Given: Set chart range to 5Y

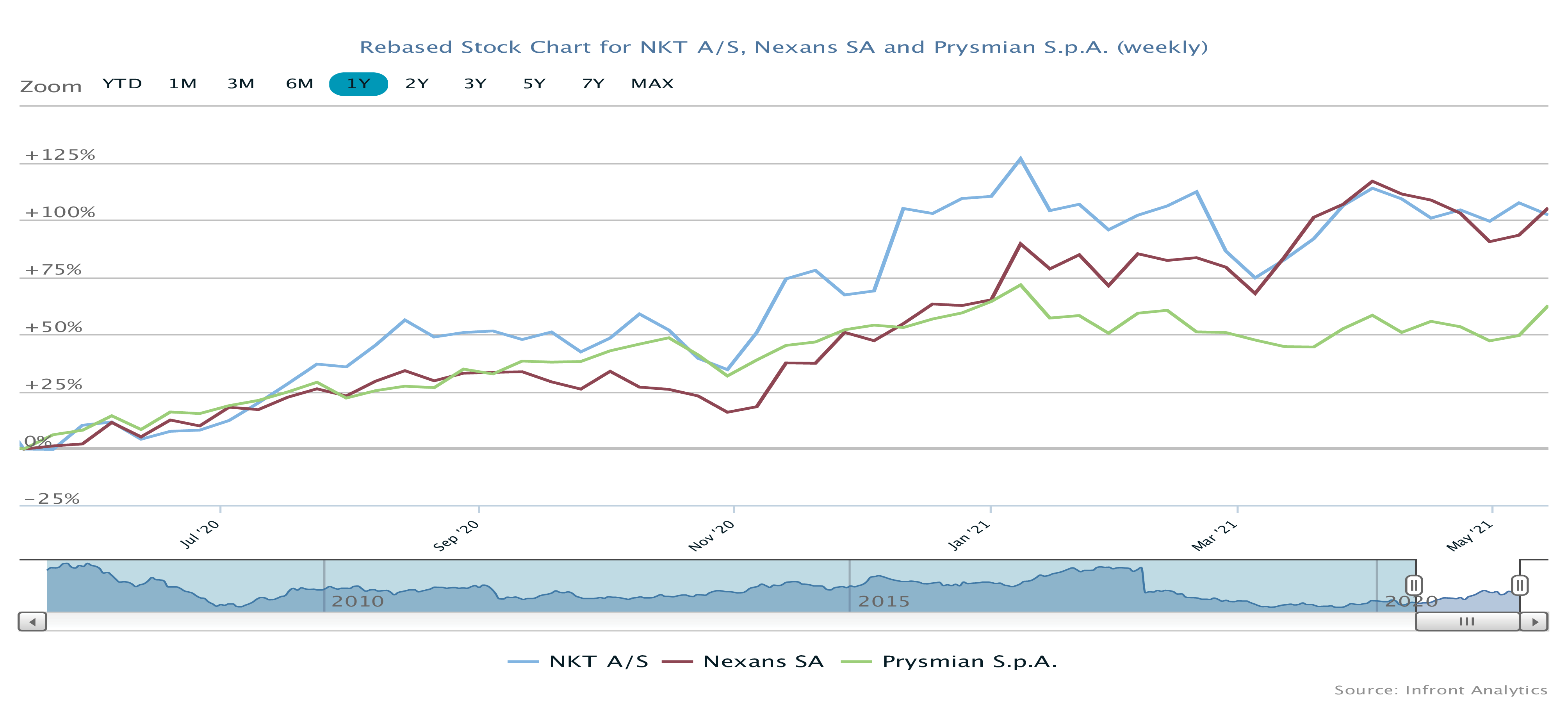Looking at the screenshot, I should tap(534, 84).
